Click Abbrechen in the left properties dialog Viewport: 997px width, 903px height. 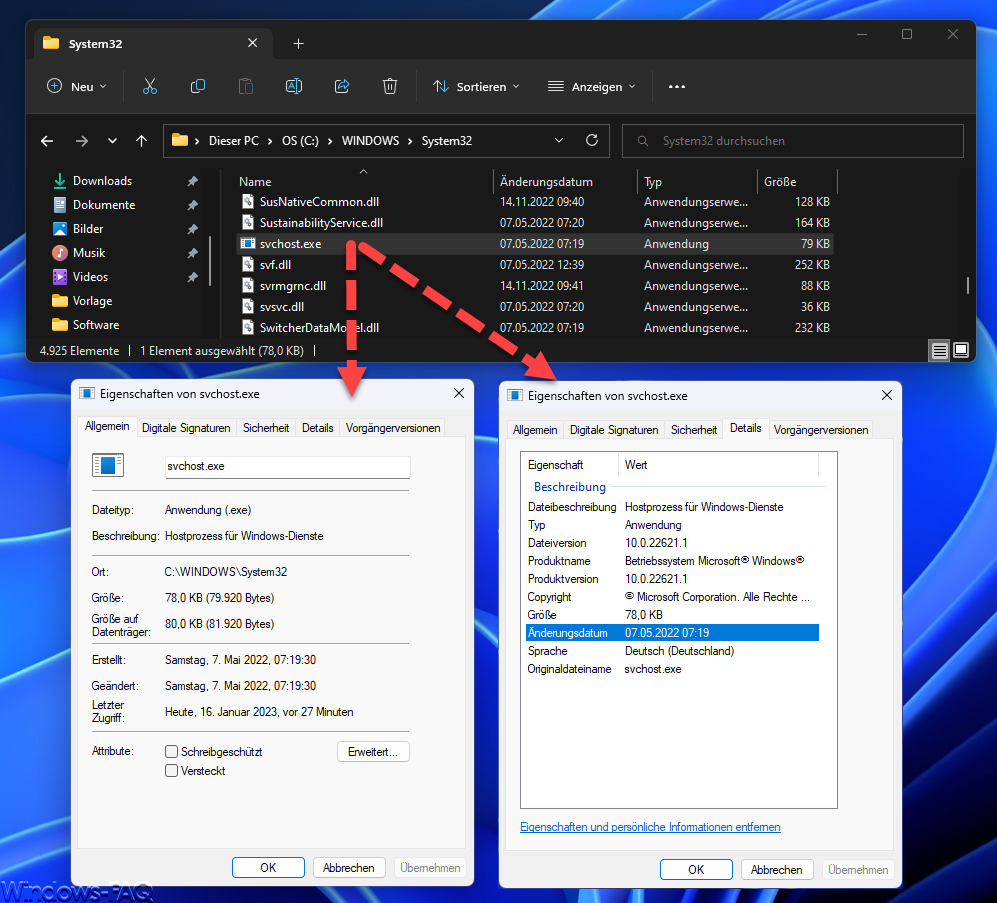pyautogui.click(x=348, y=867)
